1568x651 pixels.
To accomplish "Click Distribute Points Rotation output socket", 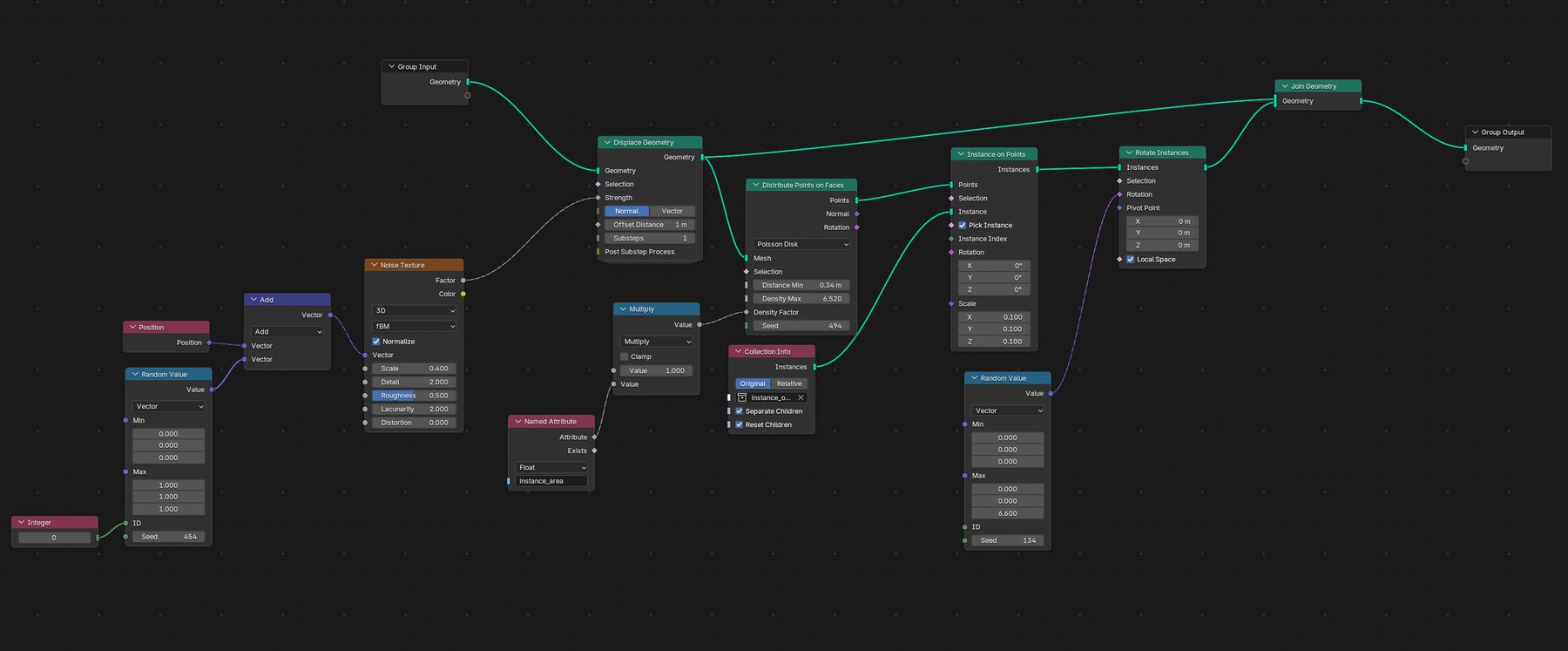I will click(x=857, y=227).
